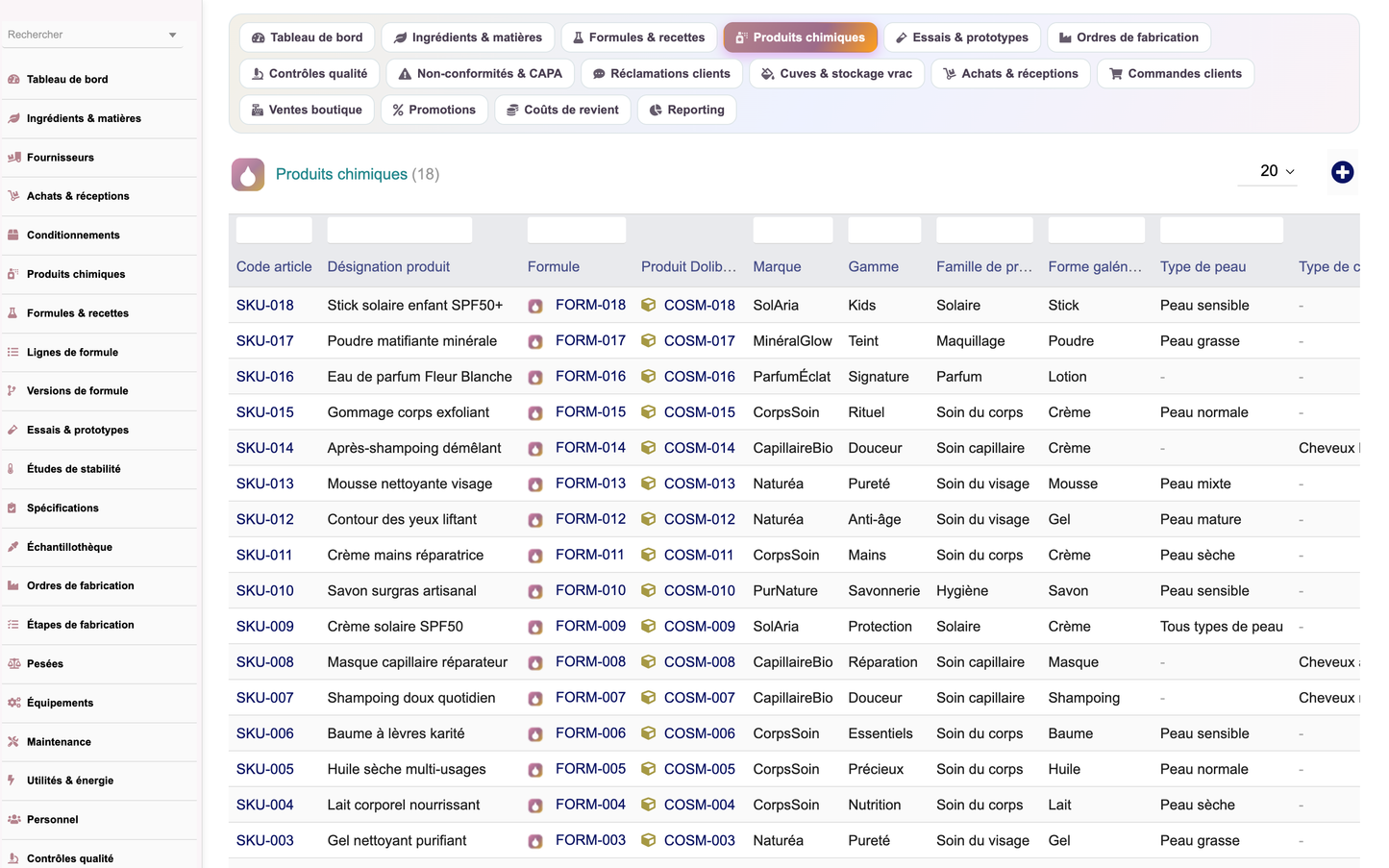Click the Fournisseurs sidebar icon
Viewport: 1389px width, 868px height.
coord(13,158)
